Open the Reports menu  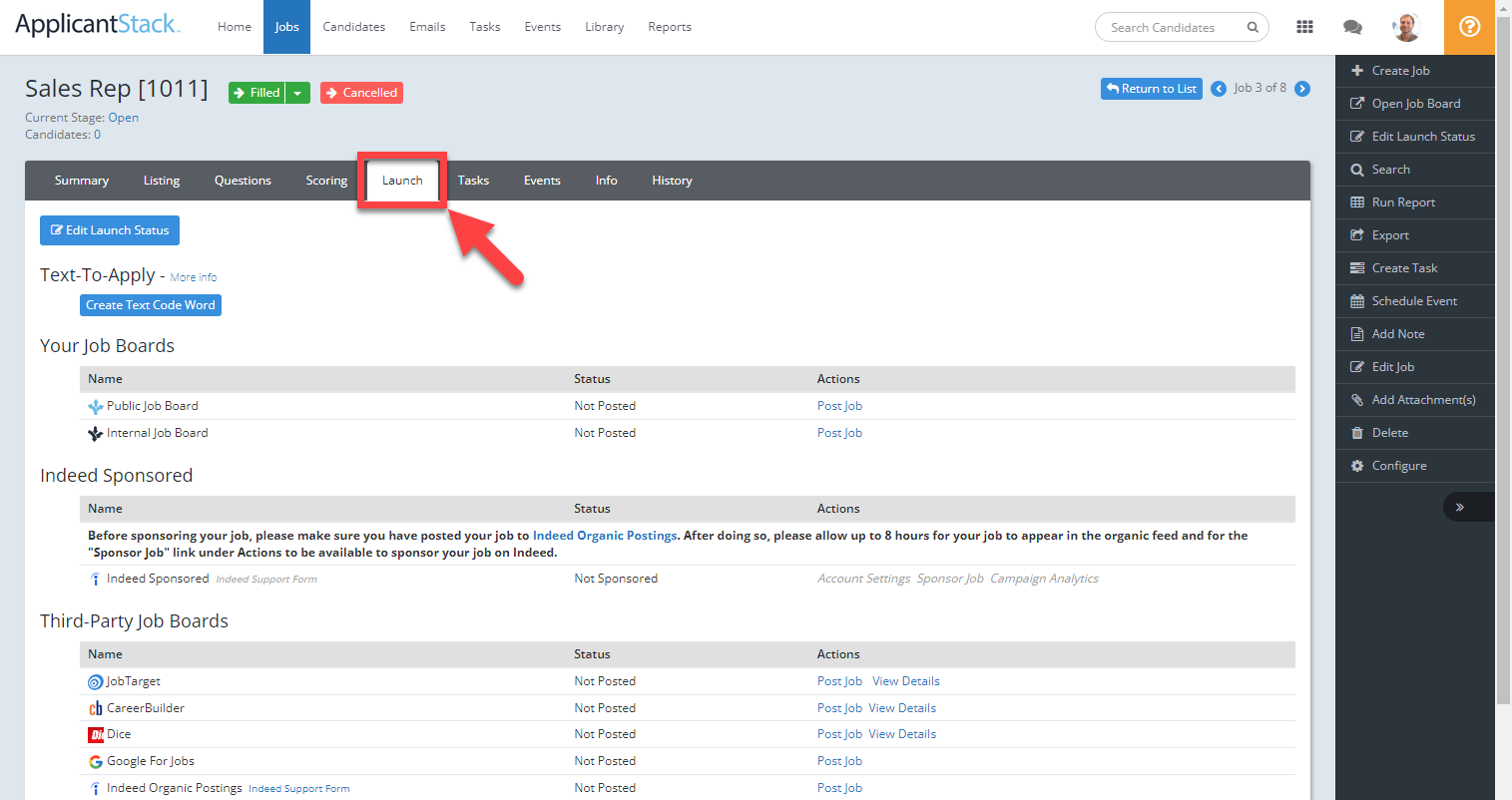click(x=670, y=27)
